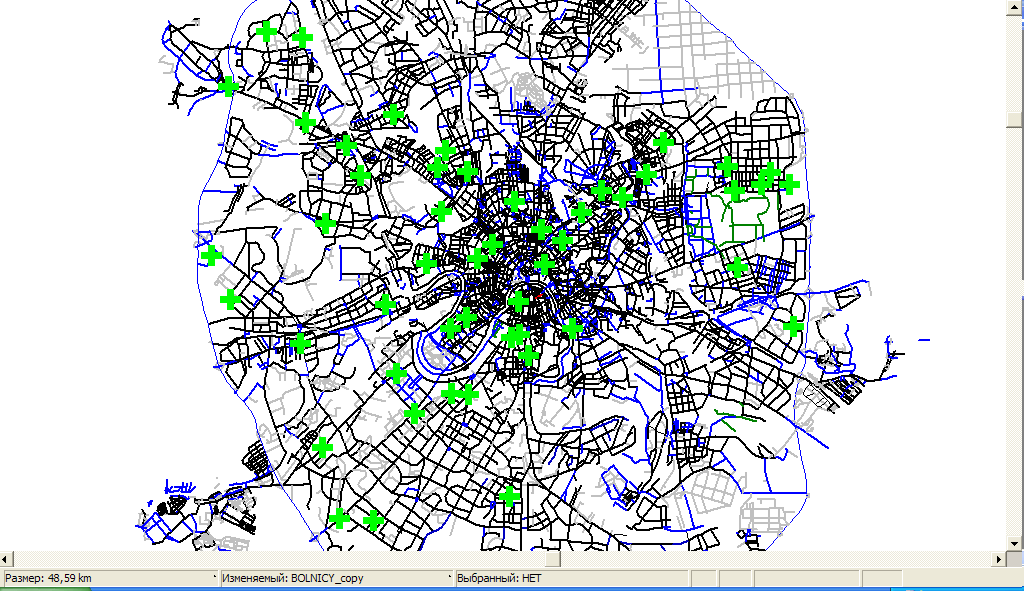
Task: Click the vertical scrollbar down arrow
Action: (1014, 543)
